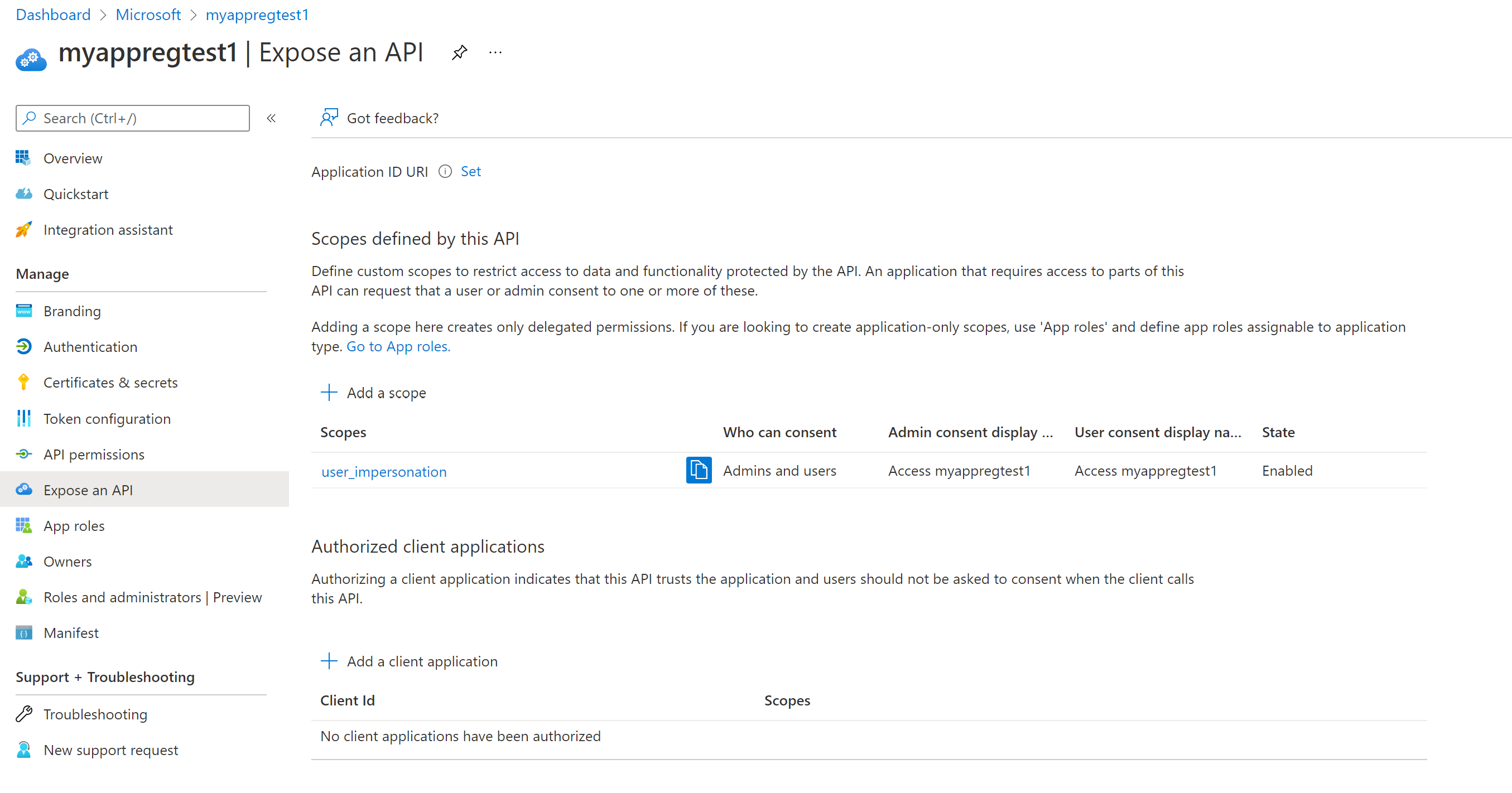
Task: Click the Overview grid icon
Action: [23, 158]
